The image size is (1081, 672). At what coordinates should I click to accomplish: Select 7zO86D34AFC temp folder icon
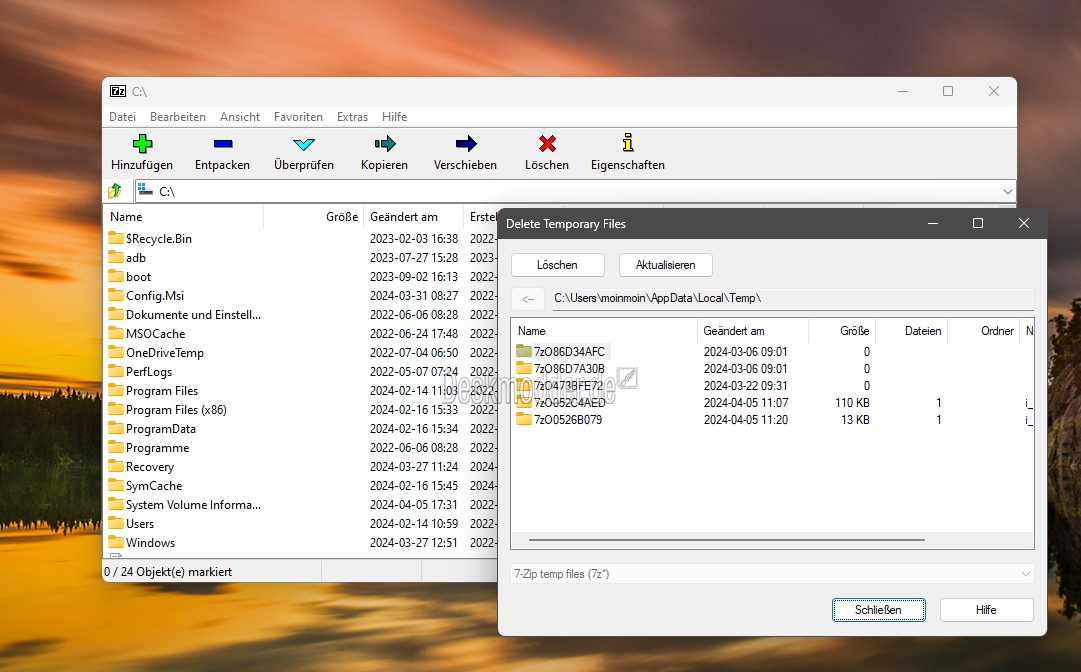tap(524, 351)
